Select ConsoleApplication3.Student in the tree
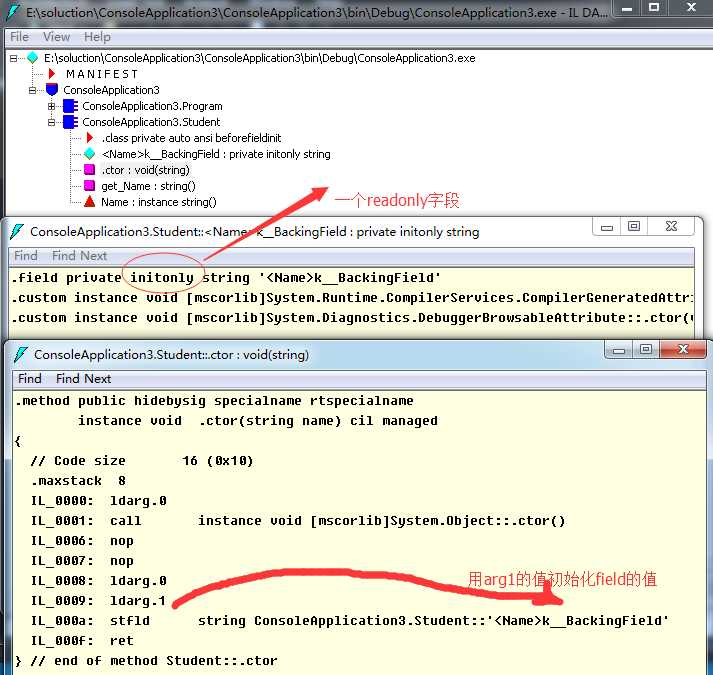Image resolution: width=713 pixels, height=675 pixels. pyautogui.click(x=151, y=122)
